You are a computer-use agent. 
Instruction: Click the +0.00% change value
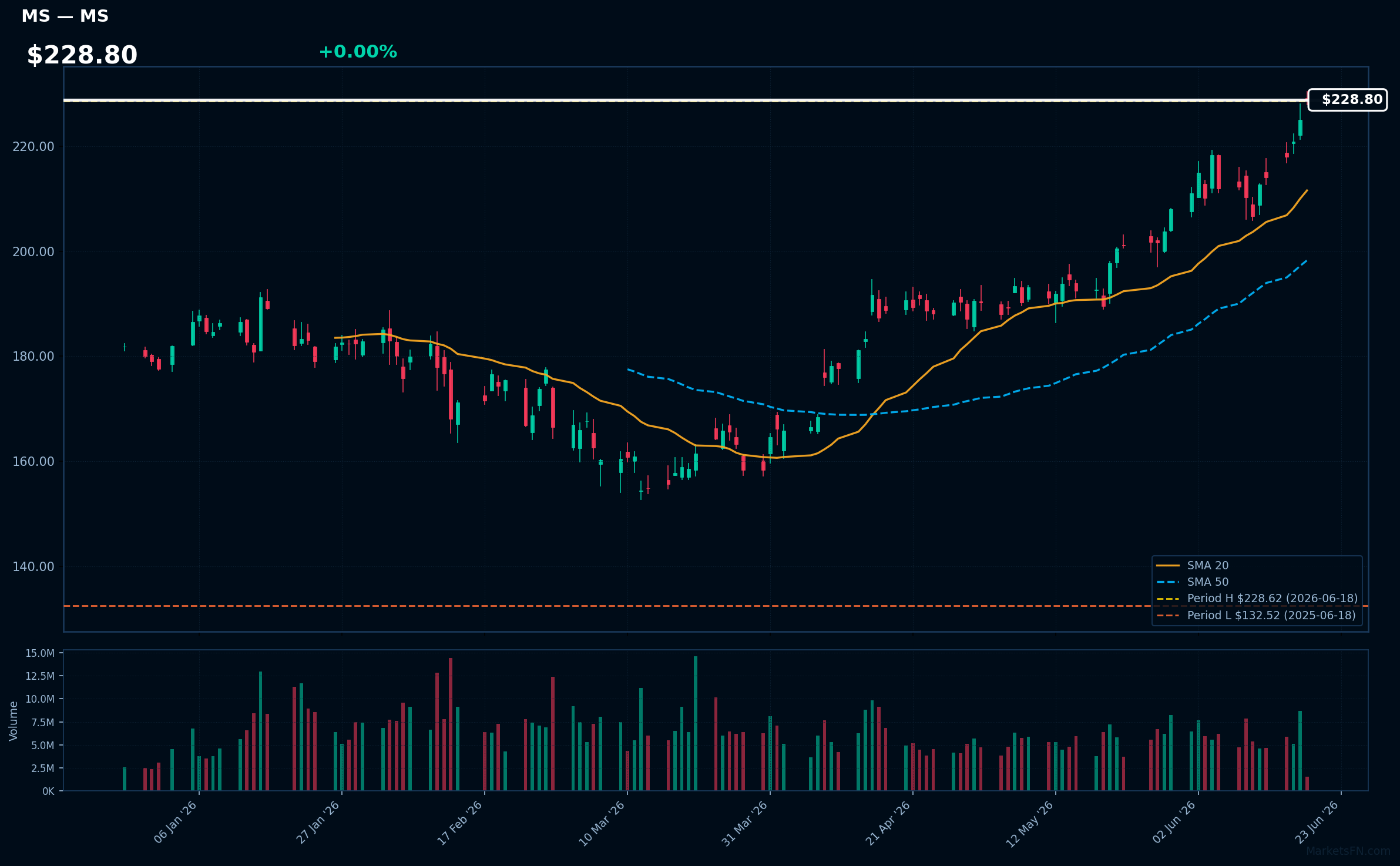tap(358, 52)
